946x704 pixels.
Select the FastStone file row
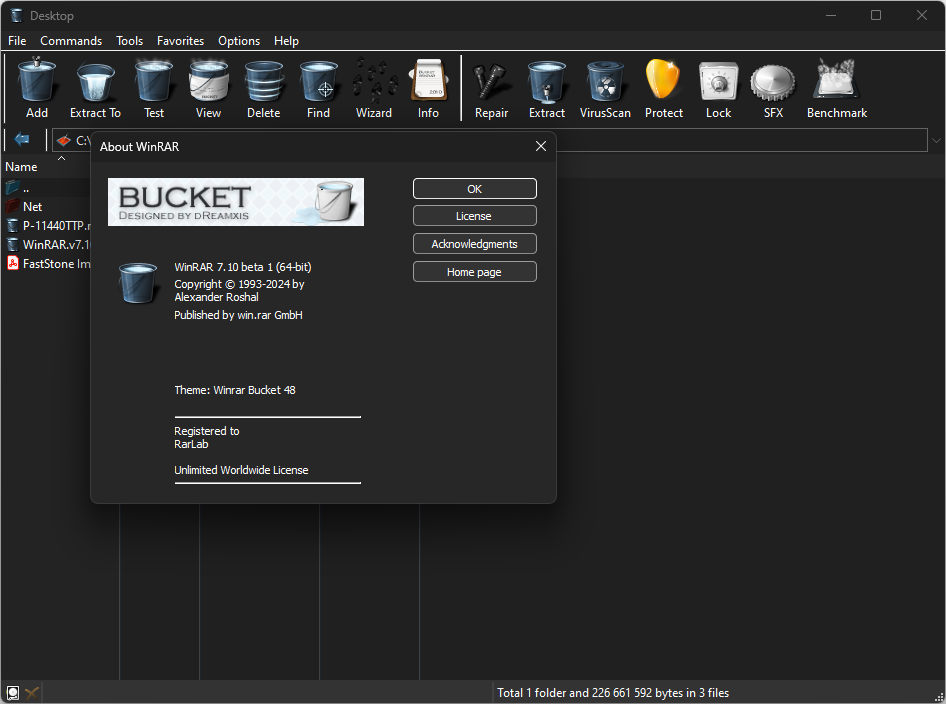[x=47, y=264]
